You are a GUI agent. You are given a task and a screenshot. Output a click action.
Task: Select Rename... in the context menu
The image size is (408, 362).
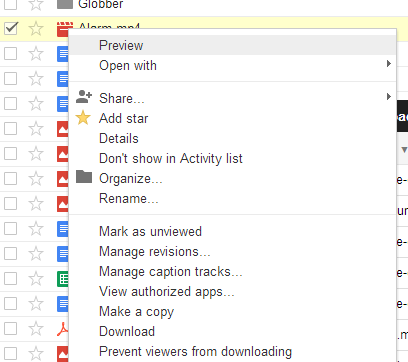(232, 198)
